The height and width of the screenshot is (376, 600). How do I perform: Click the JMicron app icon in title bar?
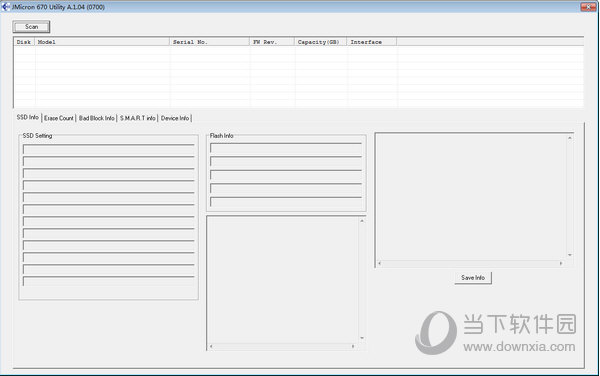5,7
